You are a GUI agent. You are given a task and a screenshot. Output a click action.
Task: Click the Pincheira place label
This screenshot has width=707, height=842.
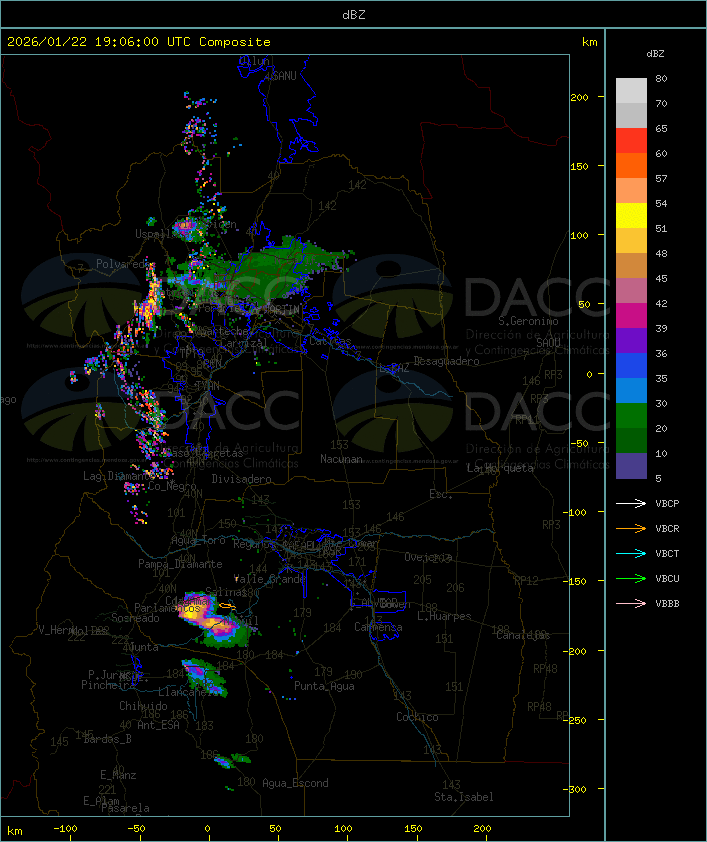tap(108, 685)
